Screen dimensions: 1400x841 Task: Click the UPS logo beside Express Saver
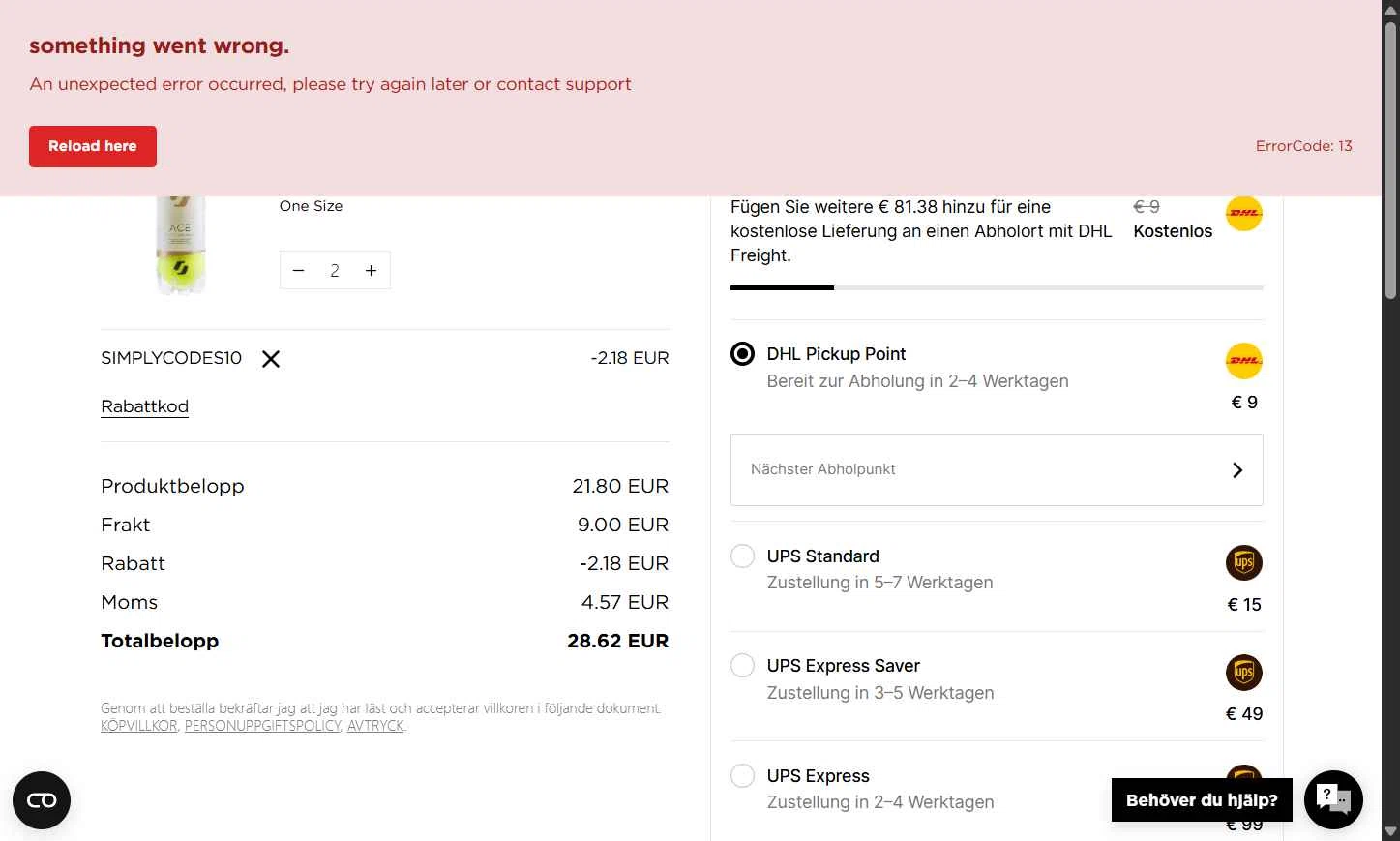[1244, 673]
